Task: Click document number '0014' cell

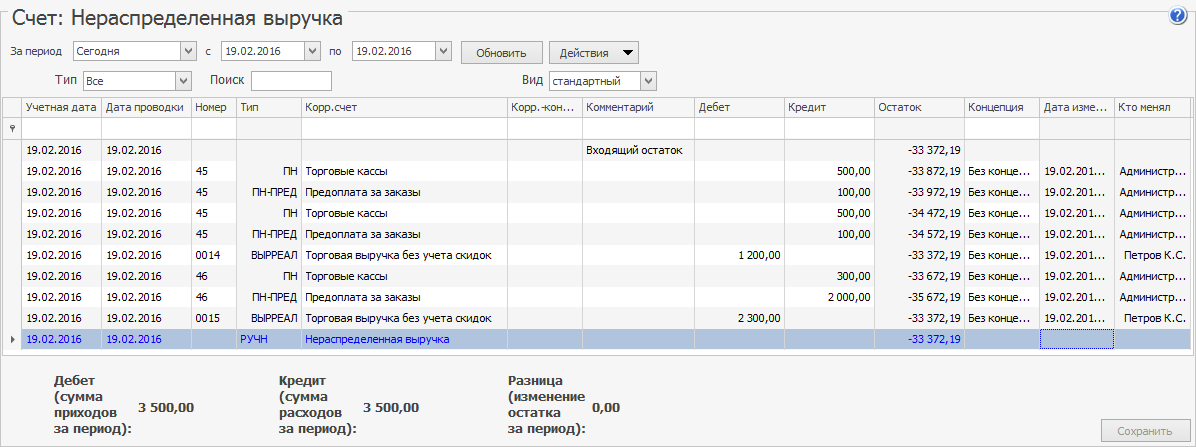Action: tap(214, 256)
